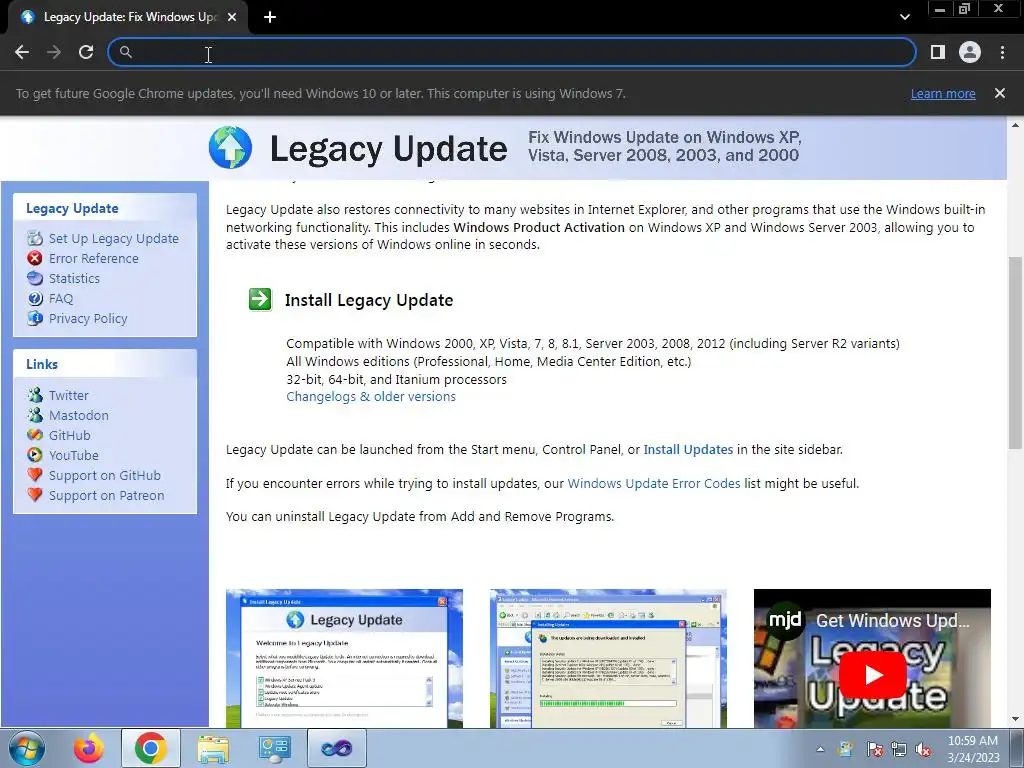The image size is (1024, 768).
Task: Click the Statistics pie chart icon
Action: pyautogui.click(x=35, y=278)
